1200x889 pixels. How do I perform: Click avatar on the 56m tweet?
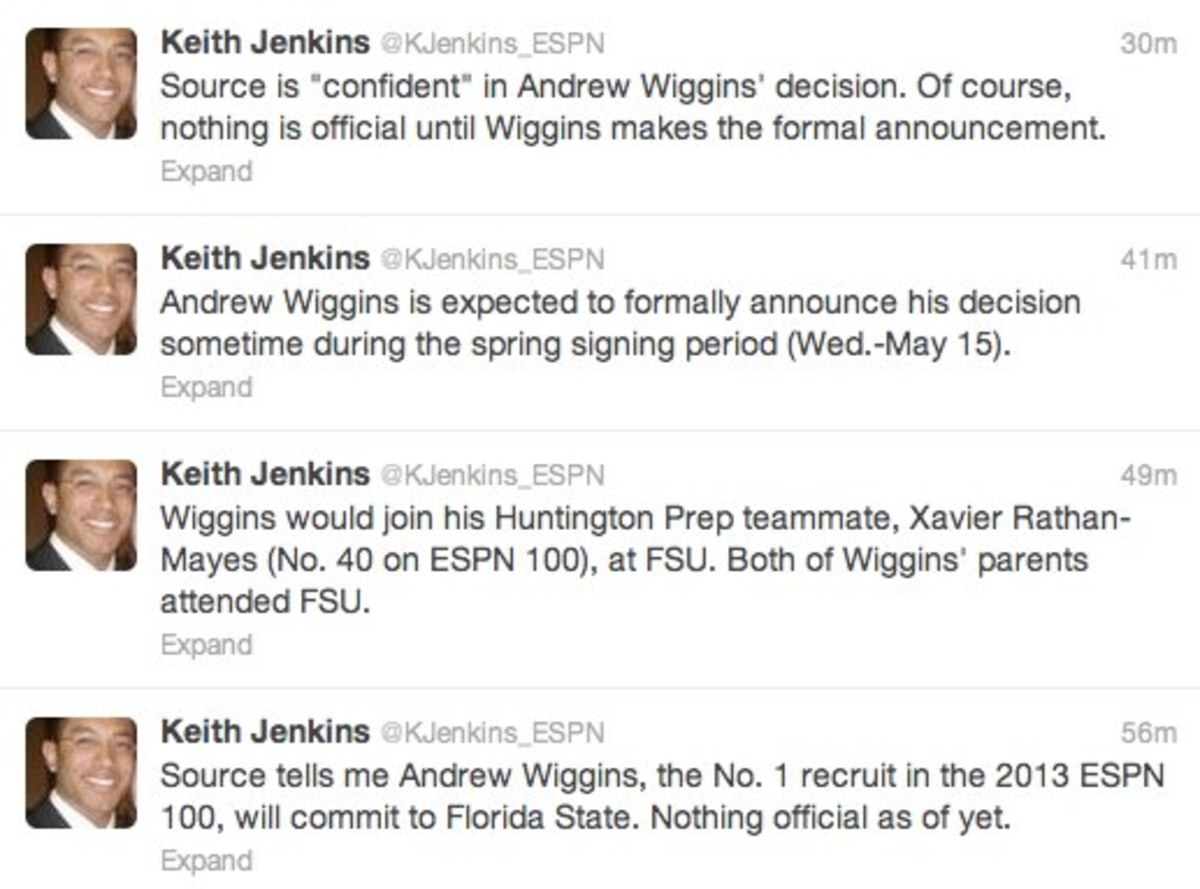pyautogui.click(x=81, y=773)
